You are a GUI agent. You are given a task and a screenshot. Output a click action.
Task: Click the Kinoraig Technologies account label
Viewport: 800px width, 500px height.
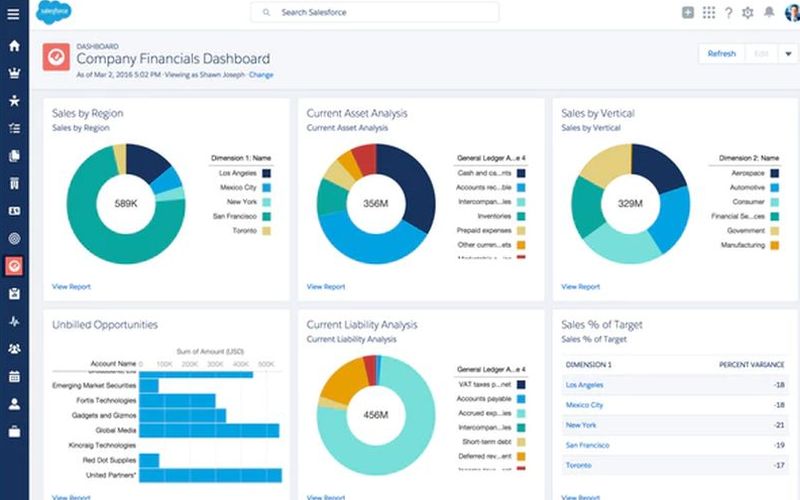(x=102, y=445)
